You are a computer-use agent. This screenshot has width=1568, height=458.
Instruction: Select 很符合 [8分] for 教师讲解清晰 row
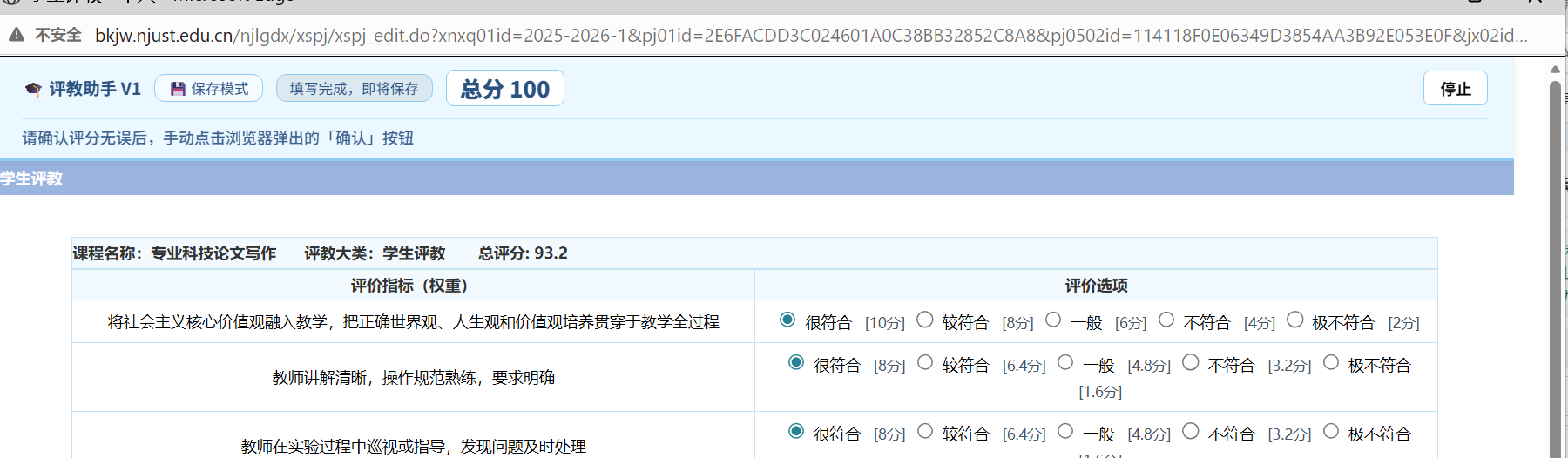point(796,363)
